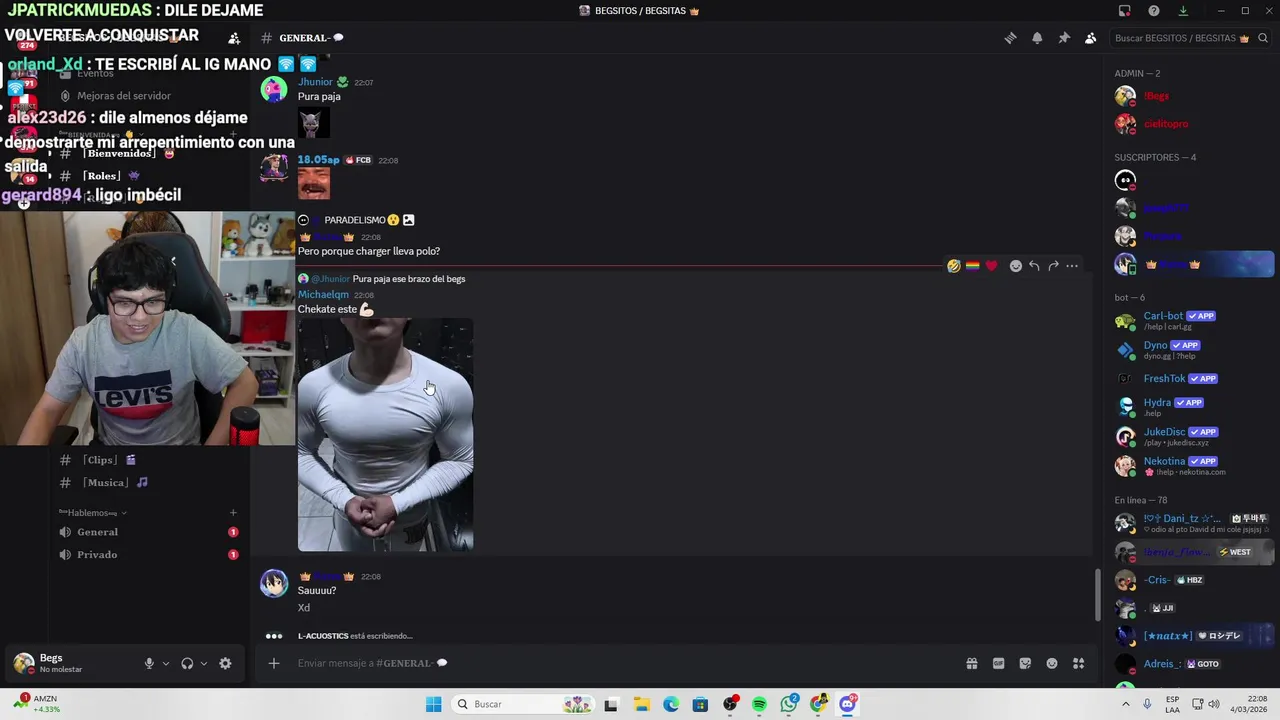React with the red heart quick reaction

[x=991, y=266]
